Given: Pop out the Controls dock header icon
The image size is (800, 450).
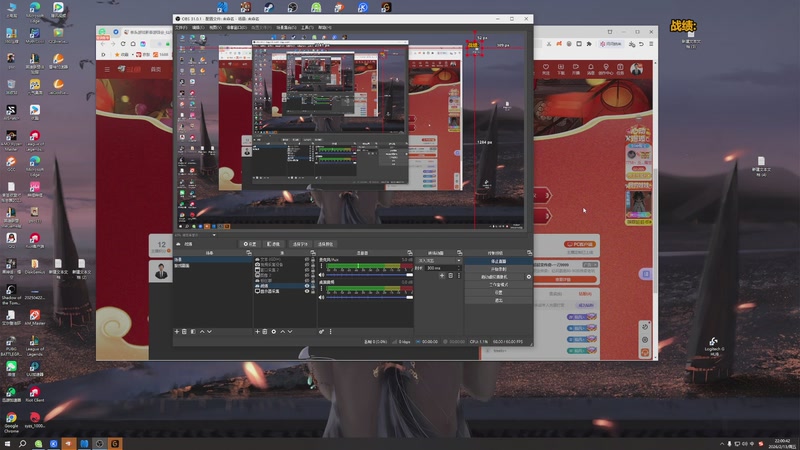Looking at the screenshot, I should click(x=529, y=253).
